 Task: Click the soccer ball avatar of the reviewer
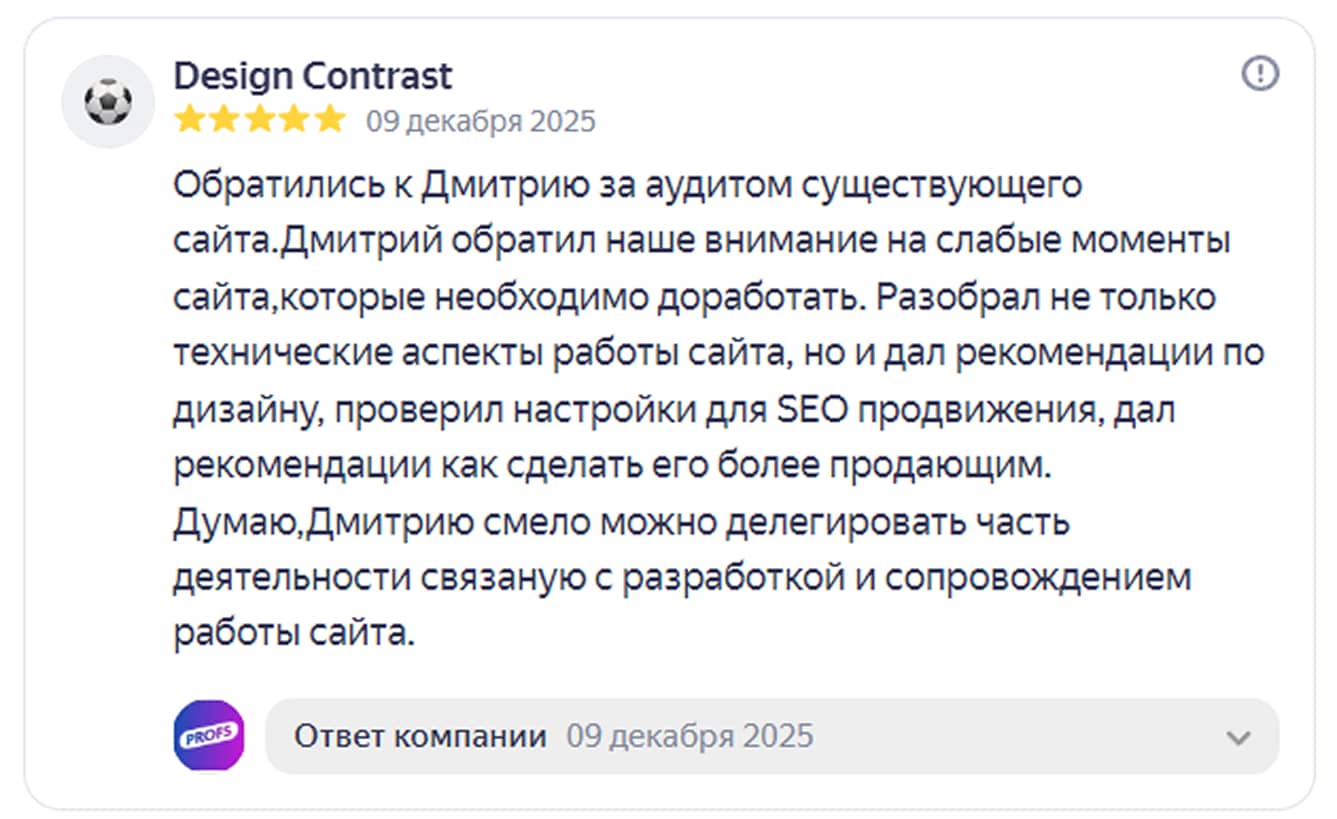point(108,102)
